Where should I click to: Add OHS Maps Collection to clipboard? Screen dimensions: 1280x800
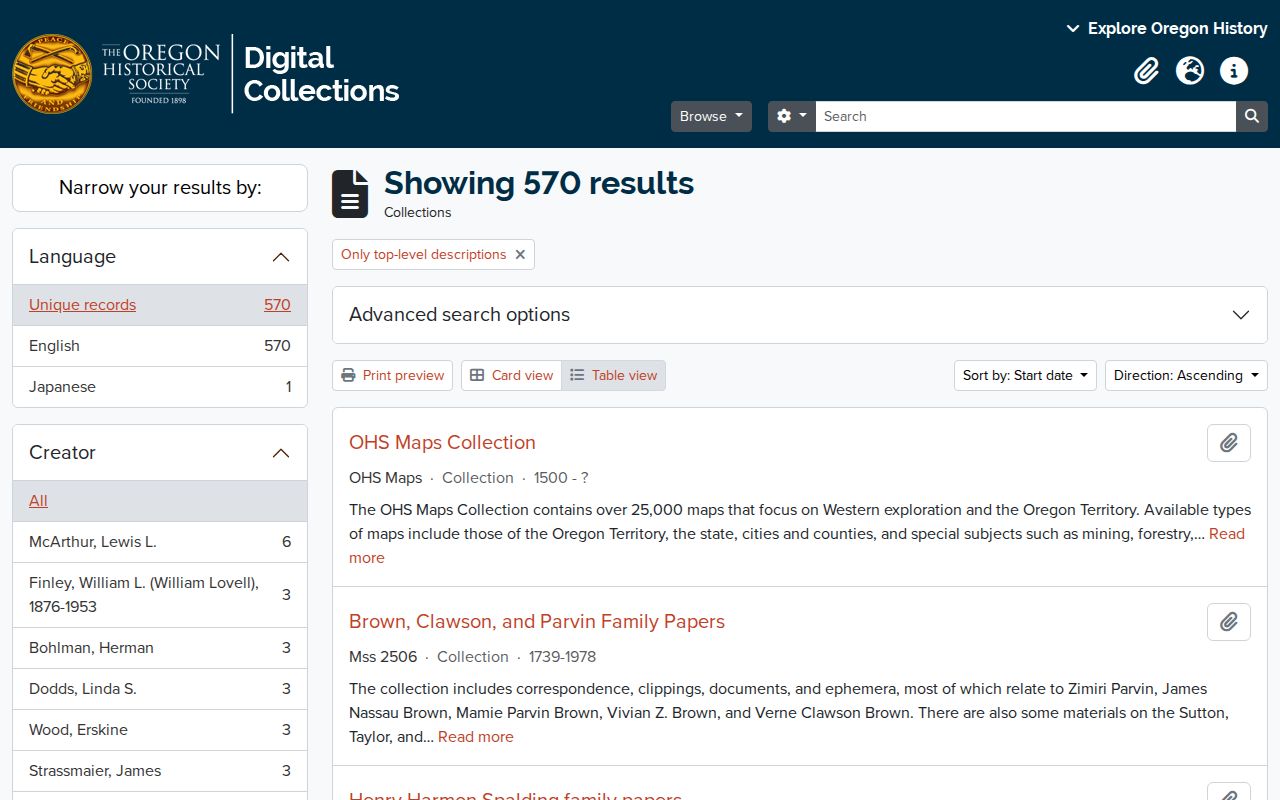click(x=1229, y=443)
